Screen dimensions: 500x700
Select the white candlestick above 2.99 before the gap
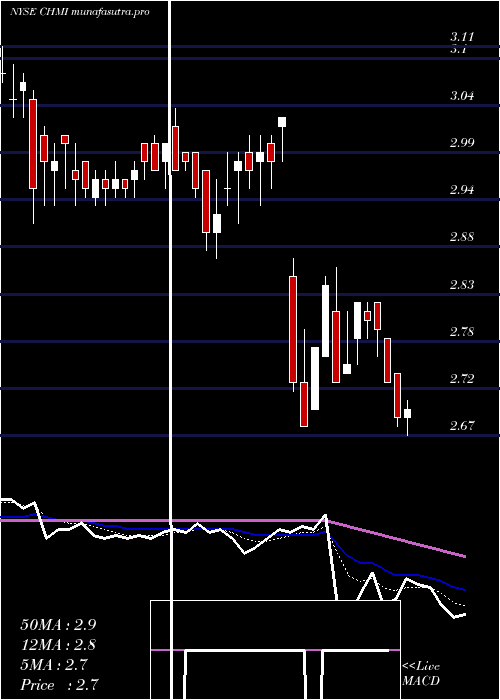tap(282, 122)
